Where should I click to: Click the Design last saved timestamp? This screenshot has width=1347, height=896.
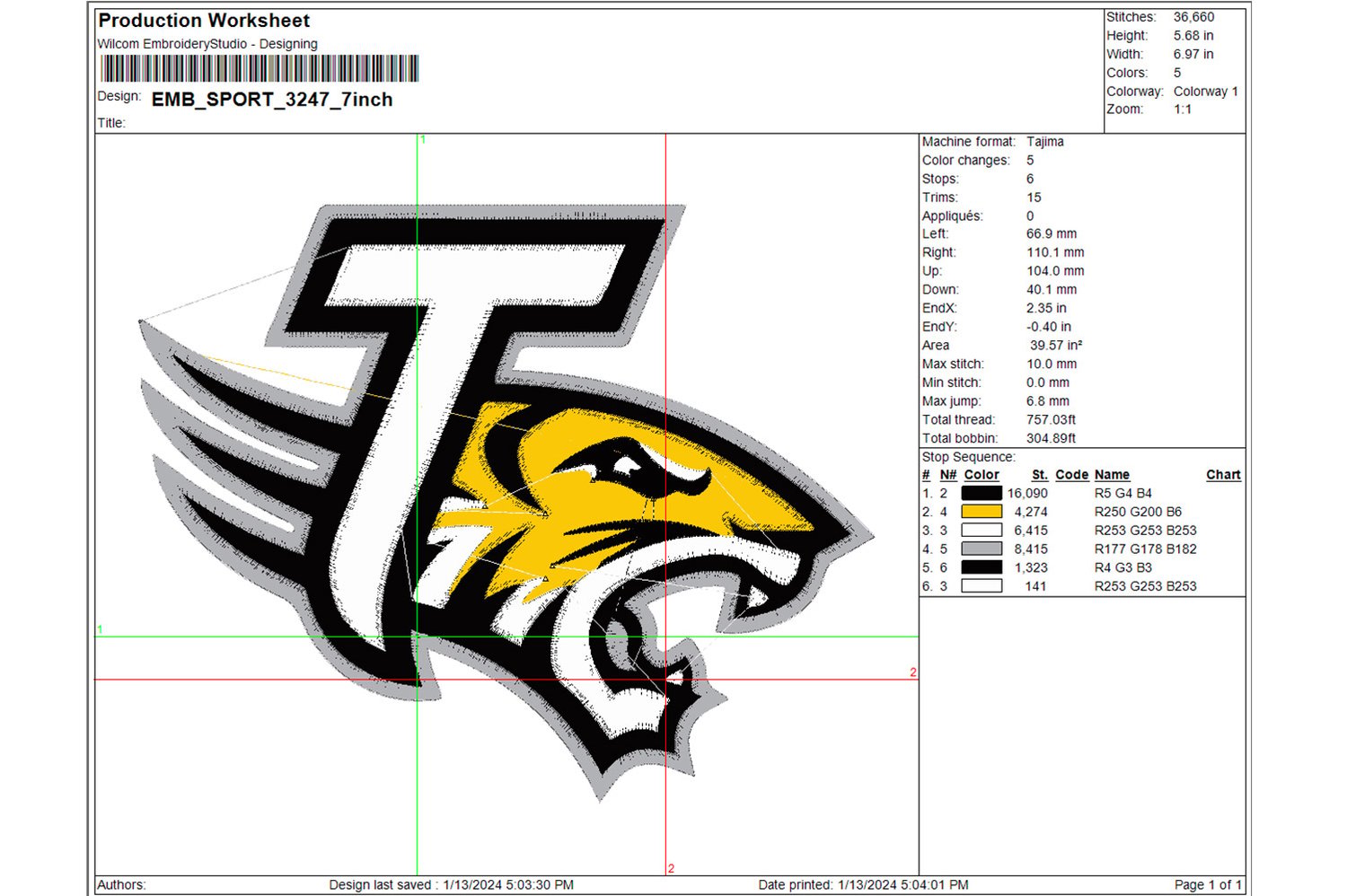click(x=452, y=885)
